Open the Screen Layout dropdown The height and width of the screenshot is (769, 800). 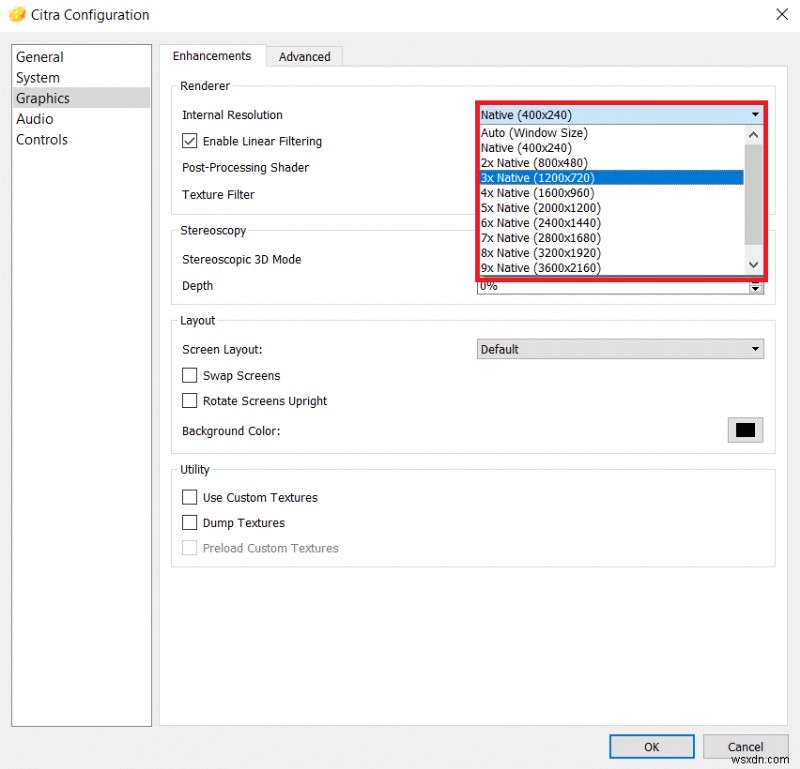click(x=620, y=349)
